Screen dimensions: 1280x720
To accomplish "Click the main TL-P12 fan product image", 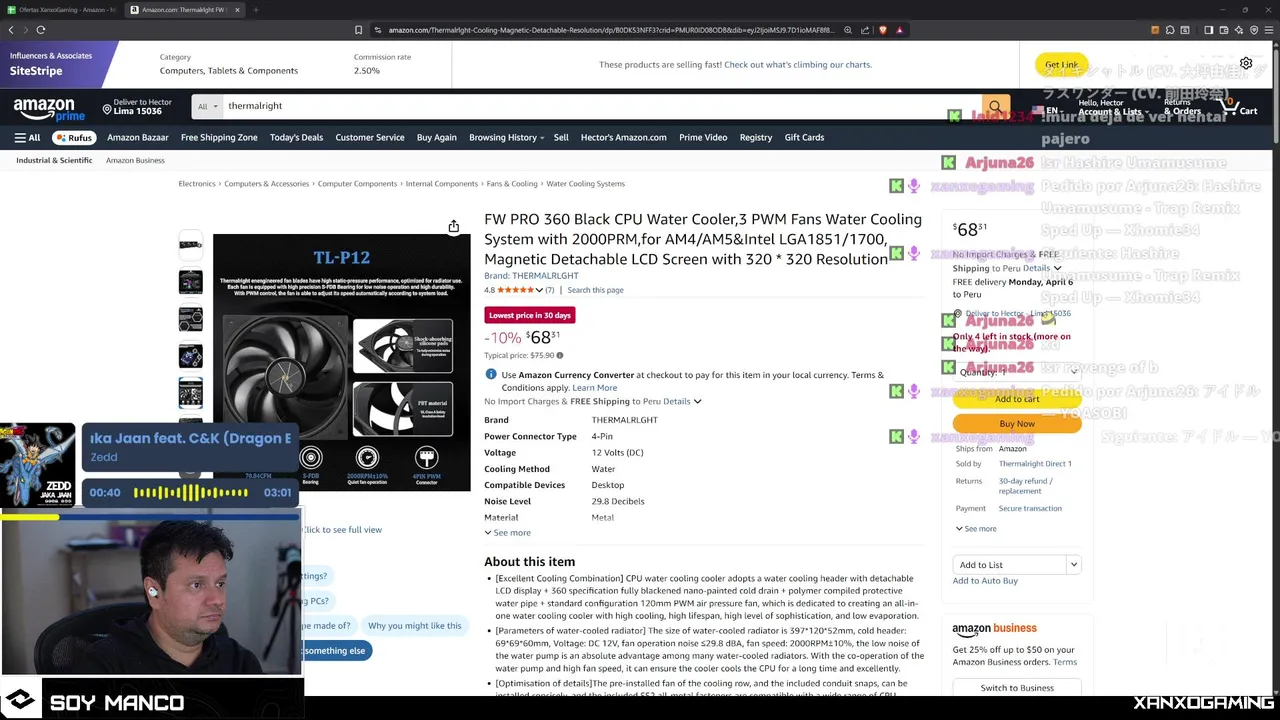I will 341,362.
